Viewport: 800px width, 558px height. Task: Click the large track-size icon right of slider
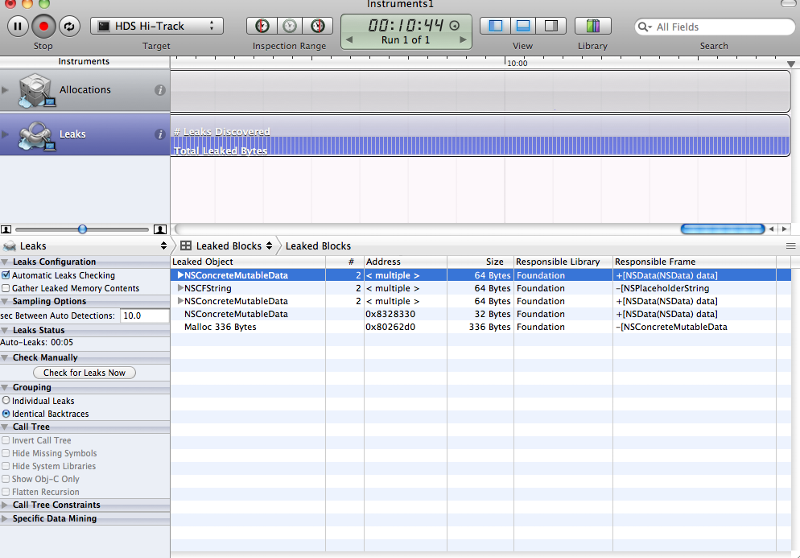pos(160,230)
